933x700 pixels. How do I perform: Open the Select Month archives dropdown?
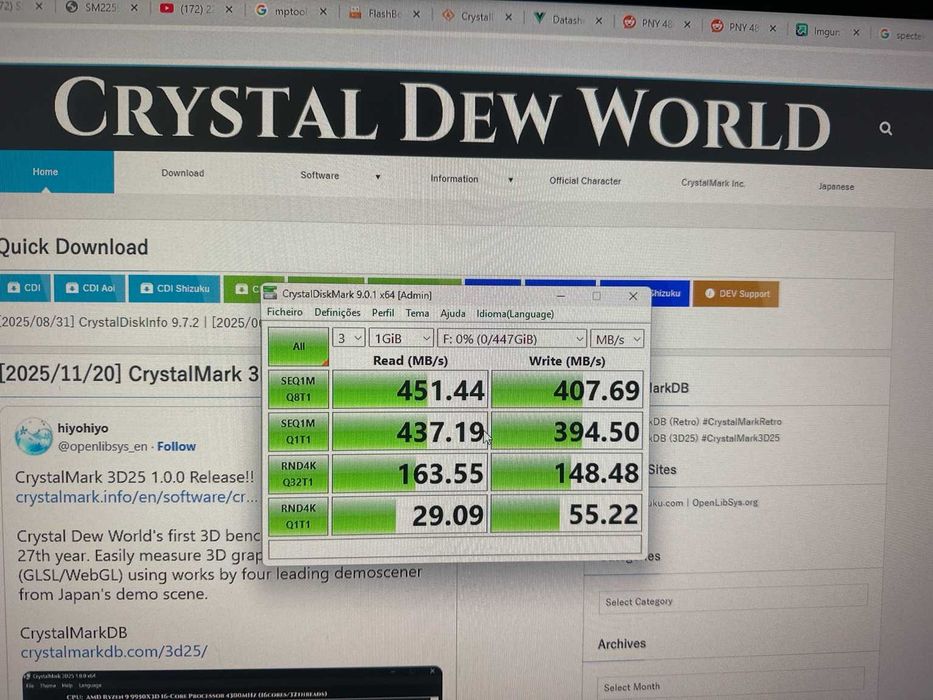click(x=731, y=685)
